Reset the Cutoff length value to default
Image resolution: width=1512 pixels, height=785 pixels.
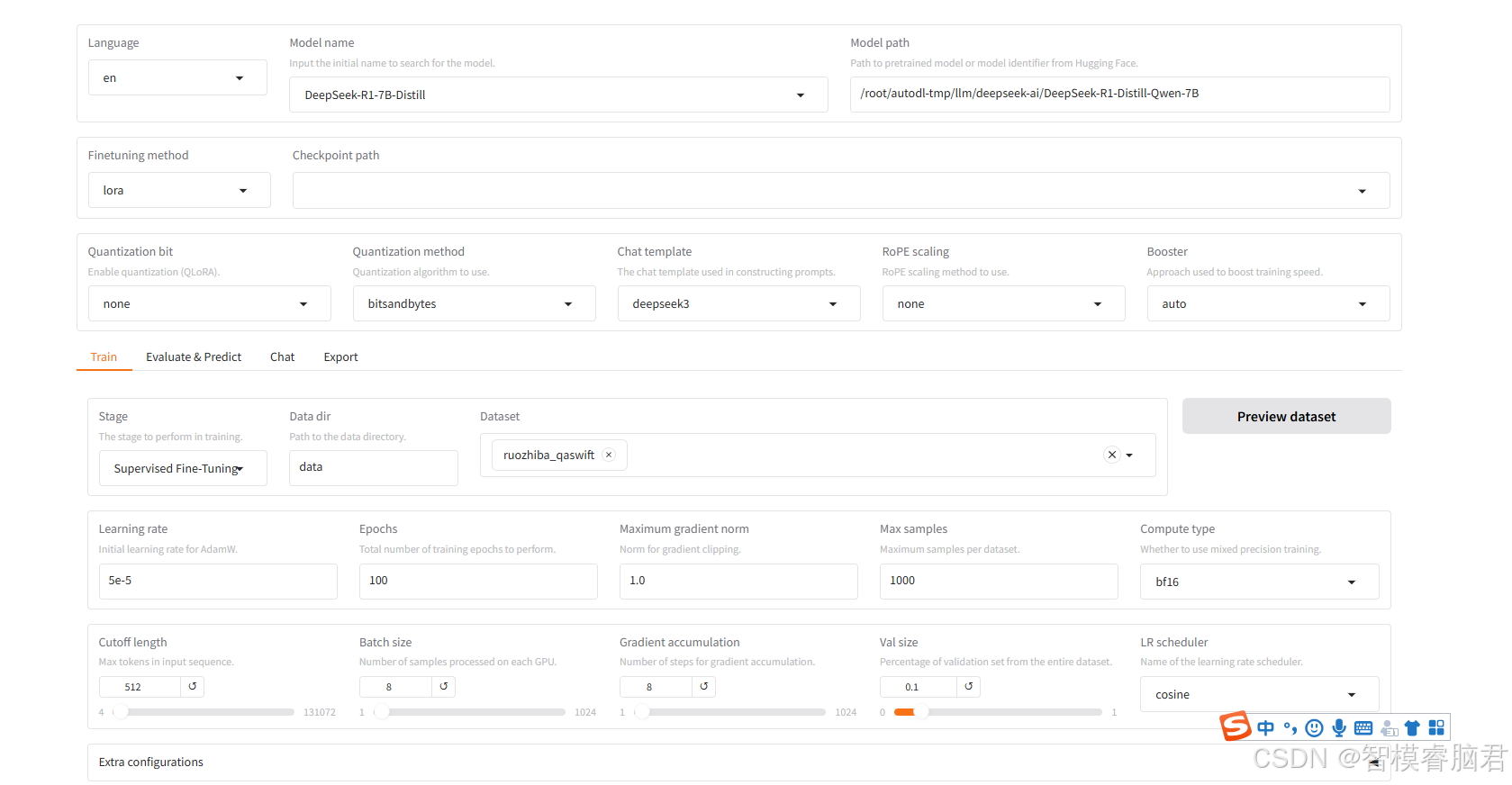[192, 686]
